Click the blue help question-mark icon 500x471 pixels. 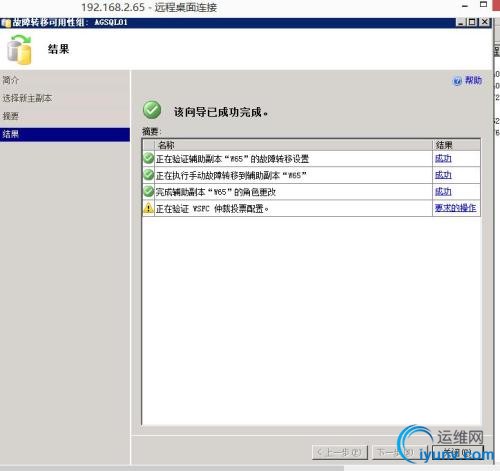click(457, 81)
